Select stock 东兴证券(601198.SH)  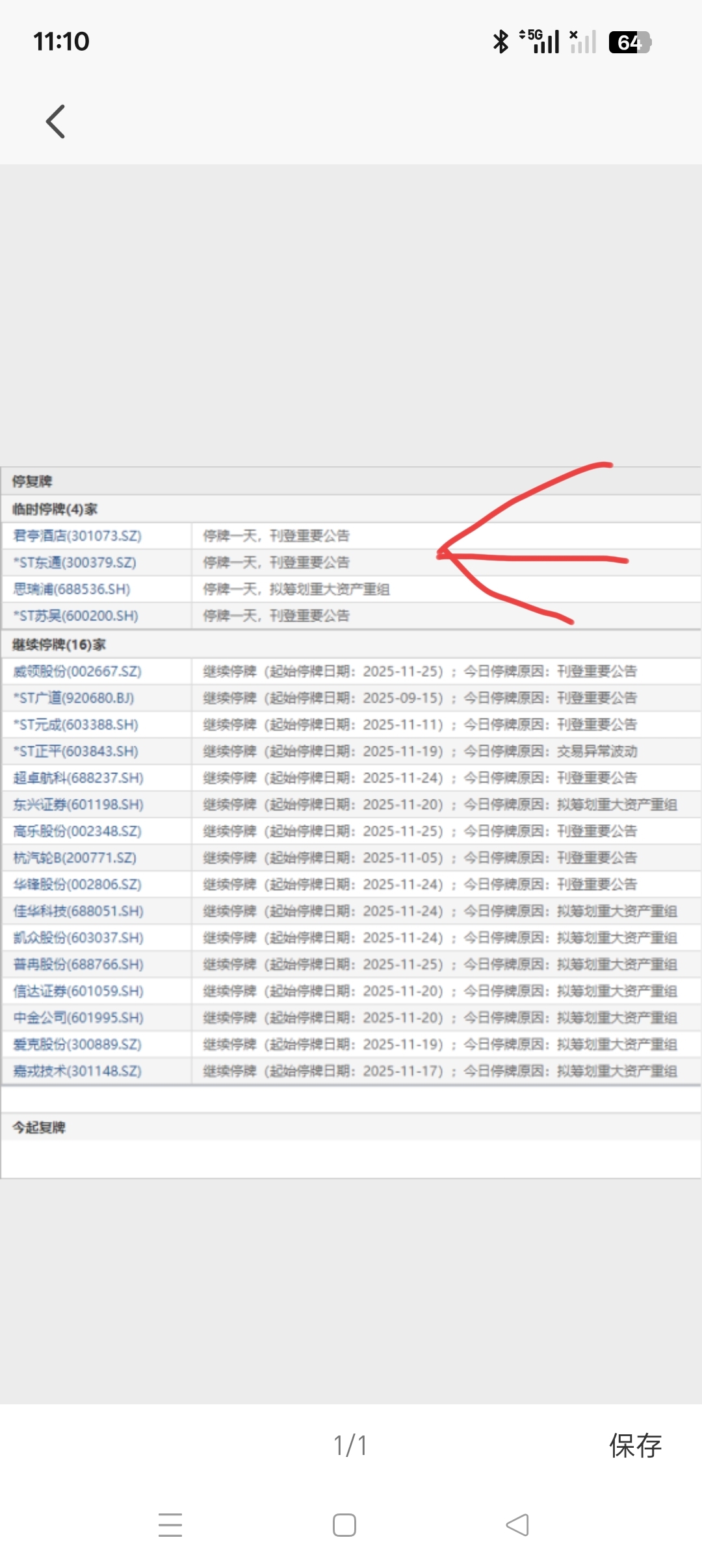tap(78, 805)
